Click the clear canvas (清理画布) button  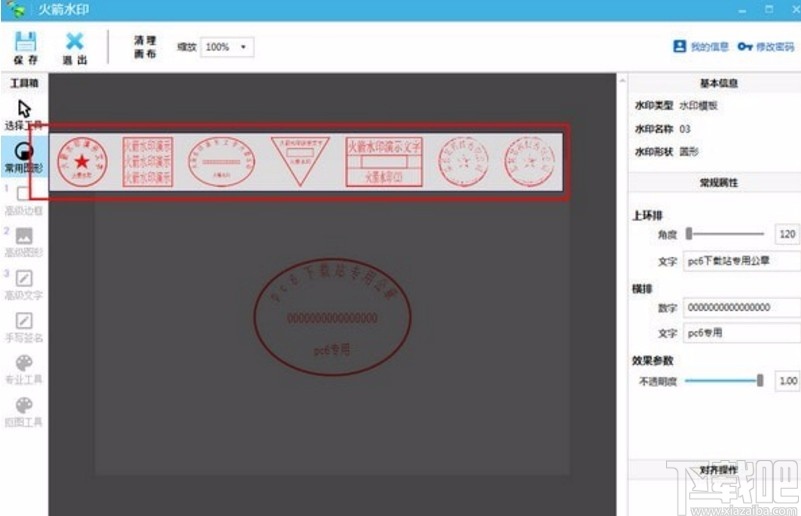[145, 47]
